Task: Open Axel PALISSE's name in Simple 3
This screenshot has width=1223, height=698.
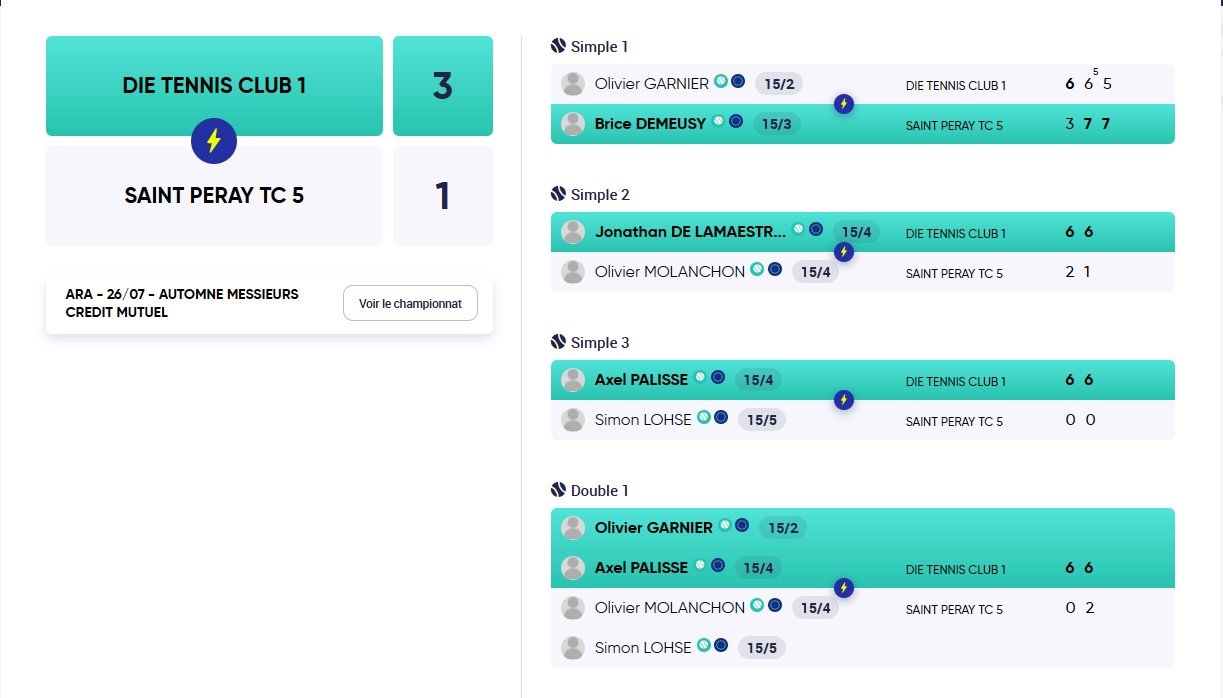Action: (641, 380)
